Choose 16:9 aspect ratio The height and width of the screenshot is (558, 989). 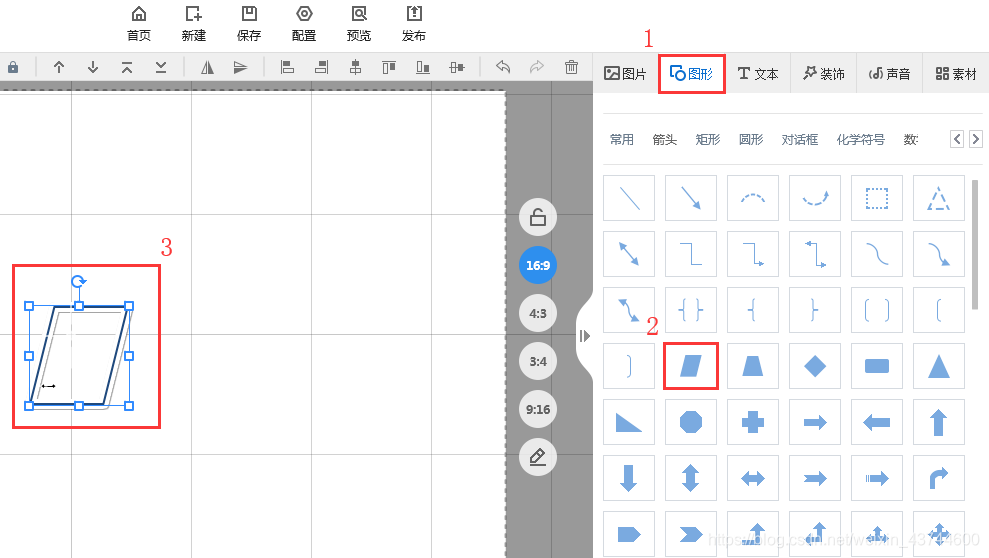tap(537, 265)
